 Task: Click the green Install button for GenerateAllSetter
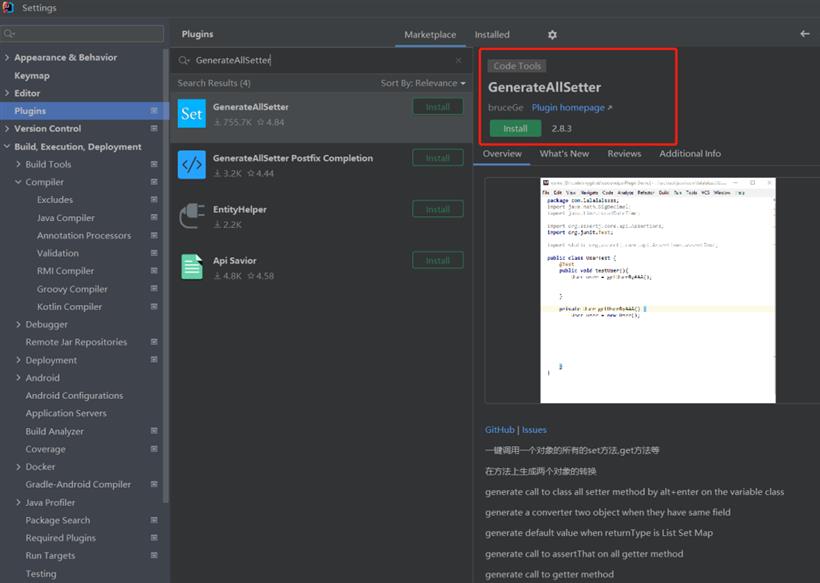pos(515,129)
